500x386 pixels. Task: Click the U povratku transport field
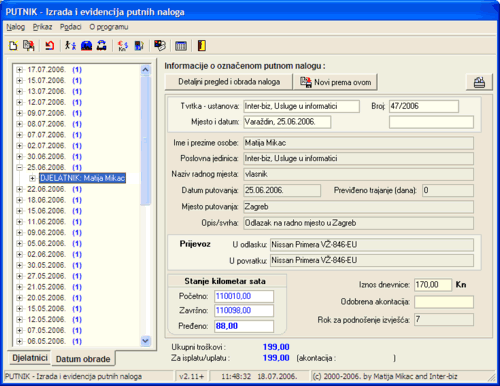pyautogui.click(x=372, y=260)
